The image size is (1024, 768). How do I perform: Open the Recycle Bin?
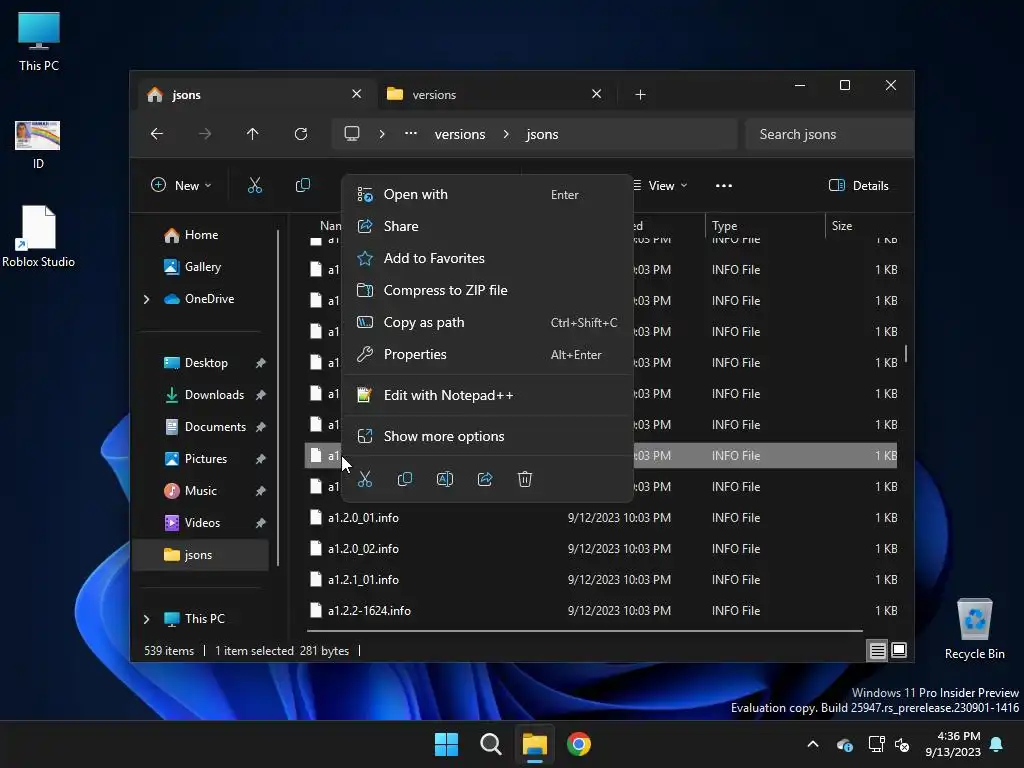tap(974, 630)
